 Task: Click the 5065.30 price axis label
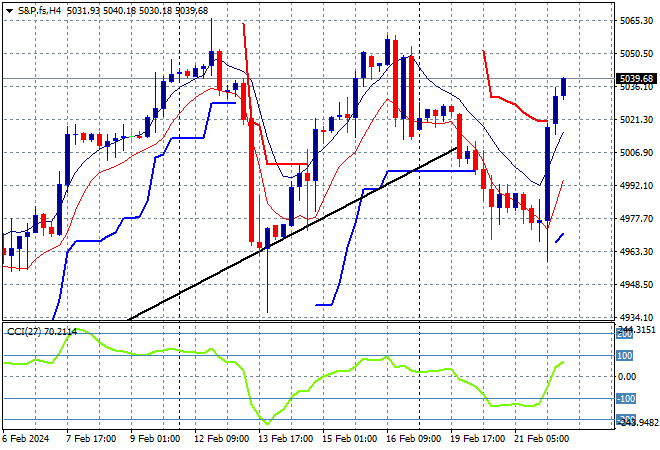point(636,20)
